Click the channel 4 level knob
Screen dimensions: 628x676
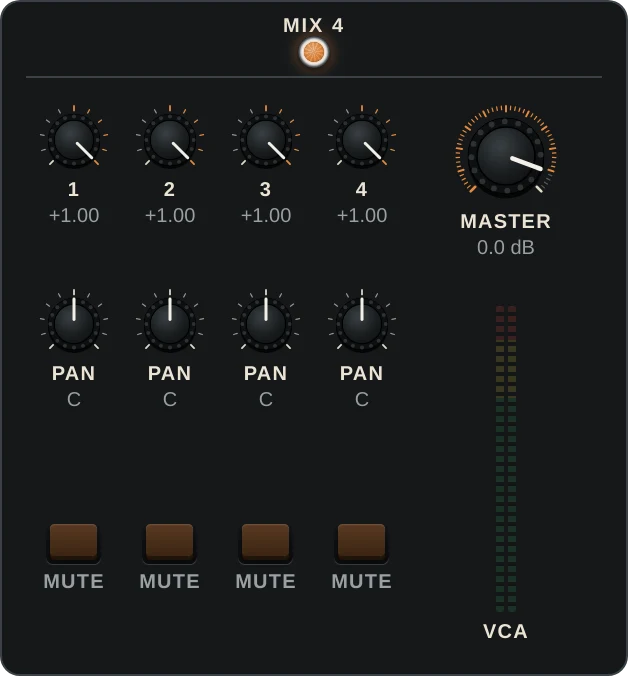point(362,140)
